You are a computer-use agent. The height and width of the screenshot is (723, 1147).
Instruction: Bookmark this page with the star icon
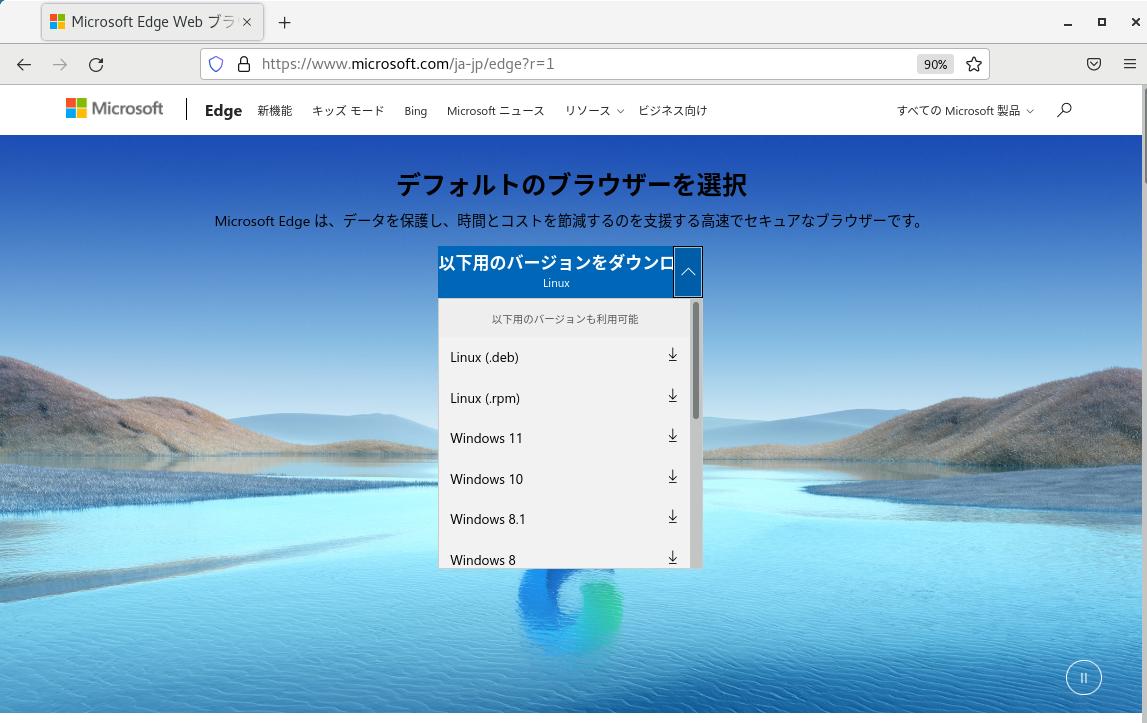click(974, 64)
